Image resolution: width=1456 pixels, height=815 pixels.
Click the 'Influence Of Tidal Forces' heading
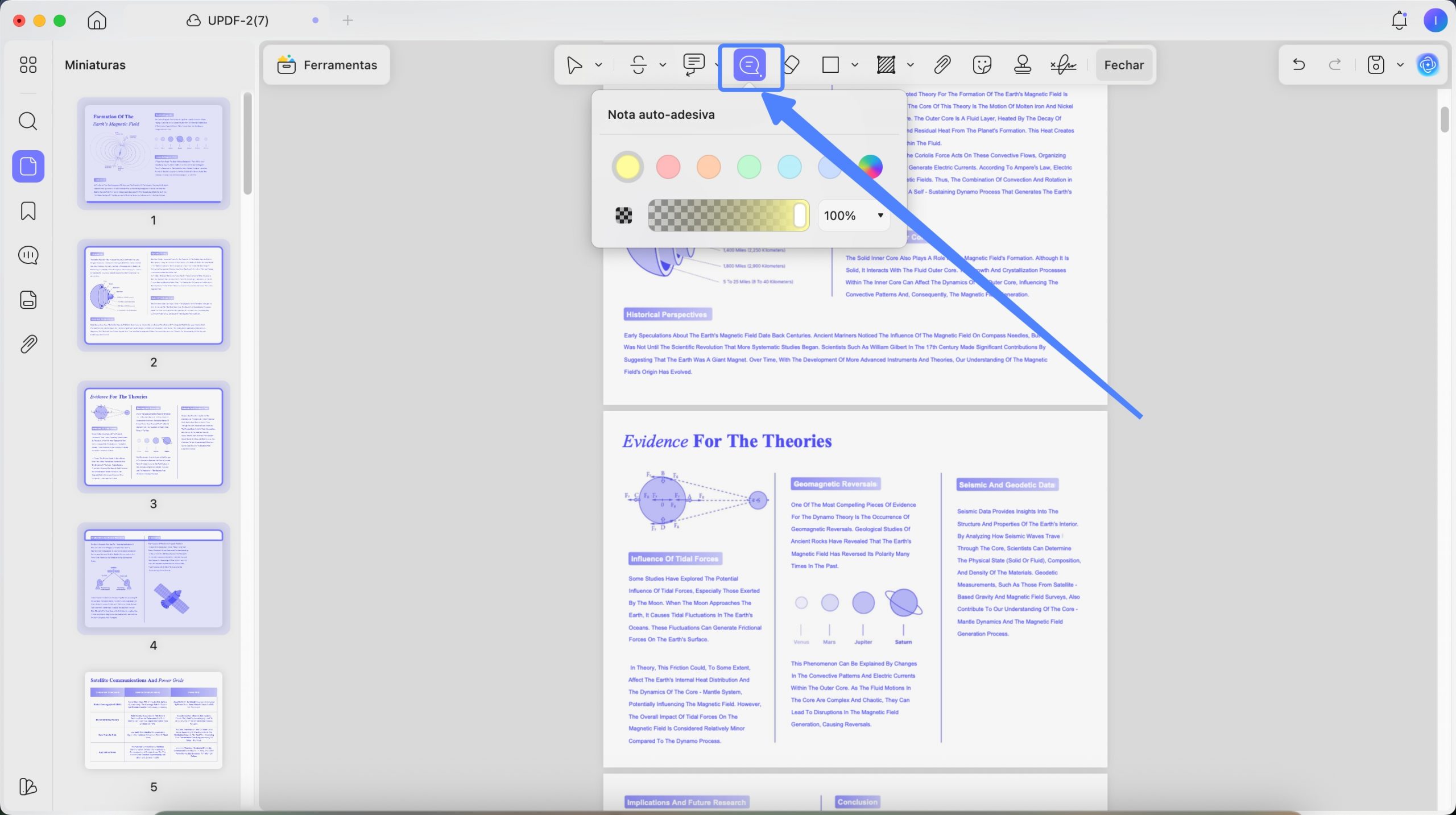675,559
